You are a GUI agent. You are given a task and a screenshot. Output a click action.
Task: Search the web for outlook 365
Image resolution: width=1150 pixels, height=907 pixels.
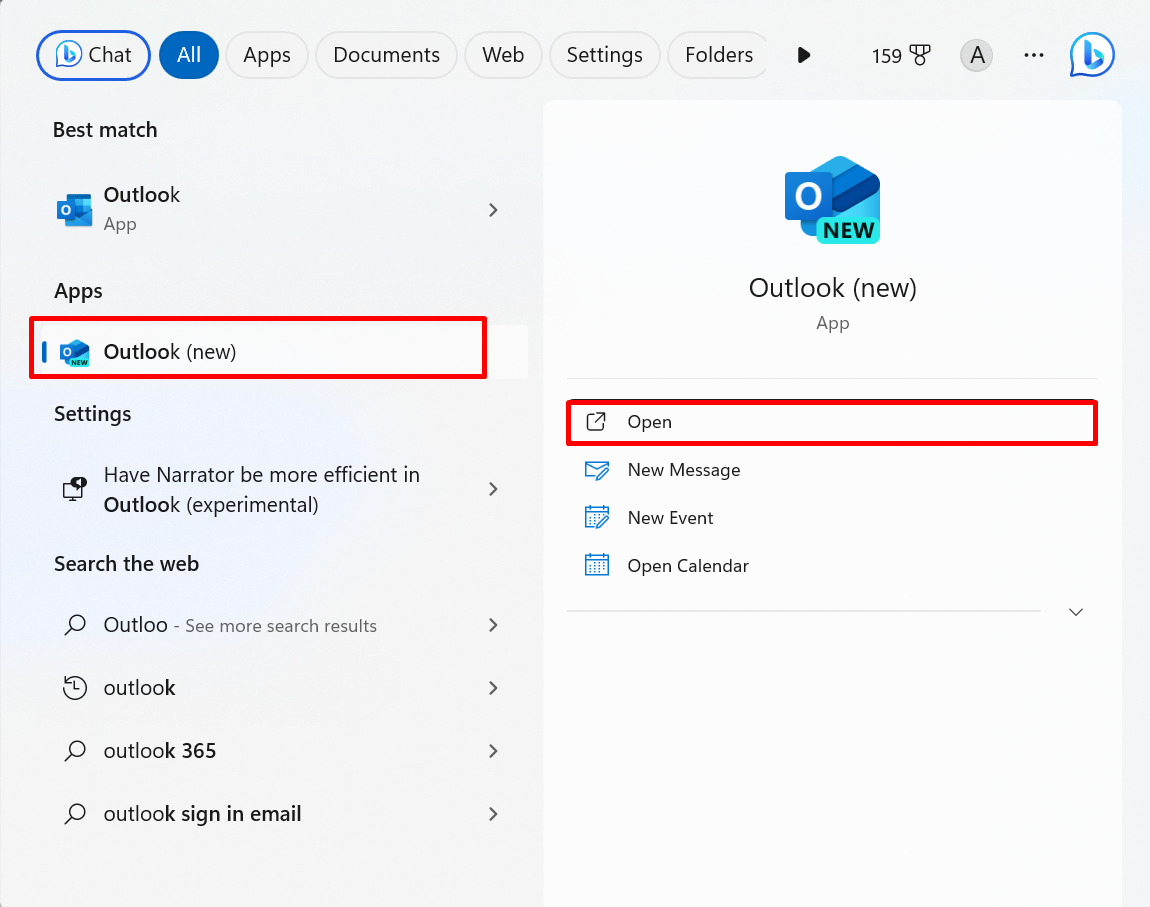point(279,751)
